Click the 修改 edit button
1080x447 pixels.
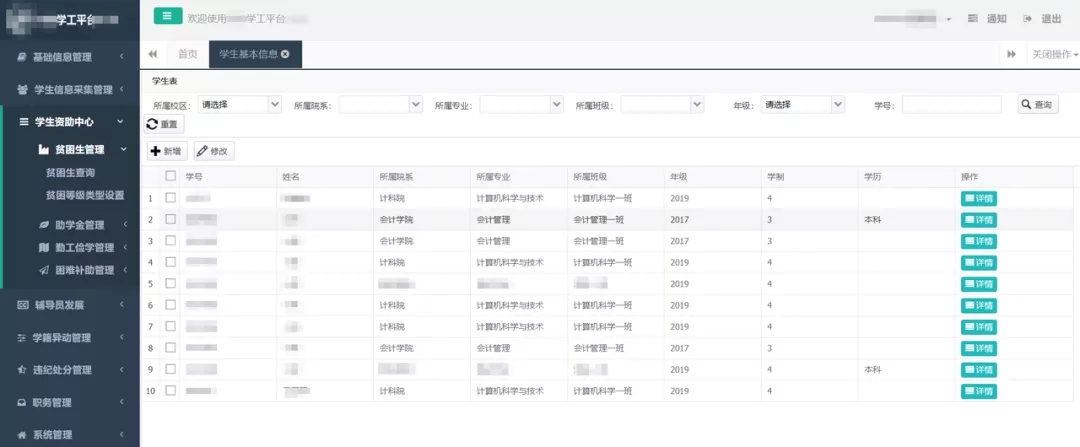[x=214, y=151]
